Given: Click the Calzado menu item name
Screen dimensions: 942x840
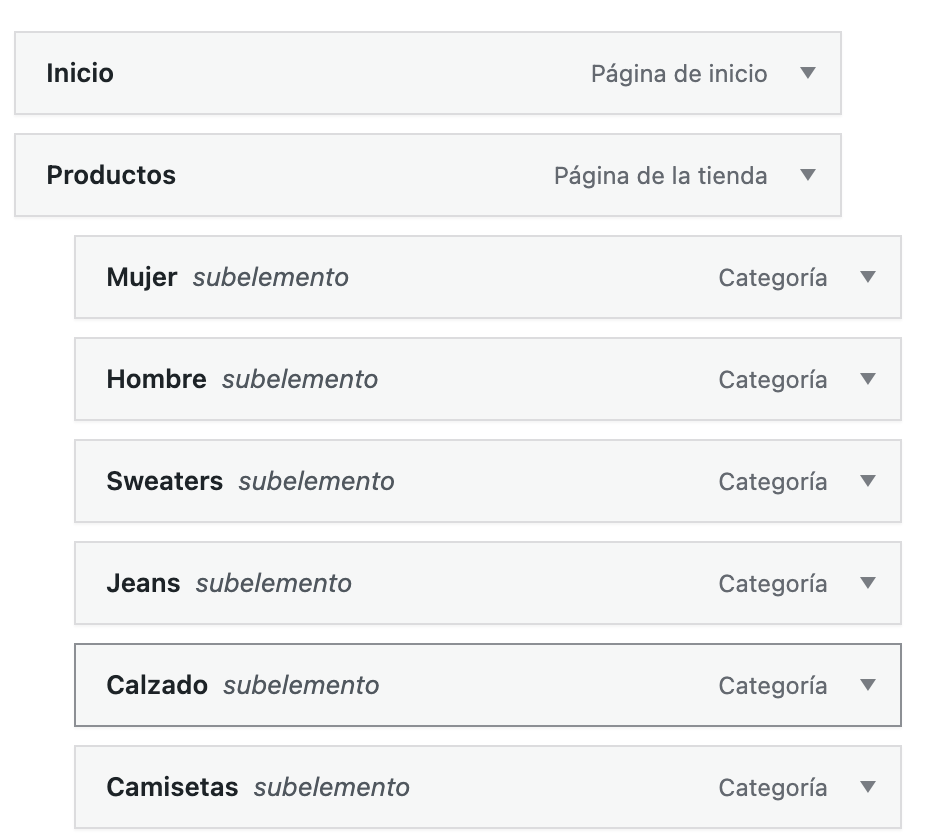Looking at the screenshot, I should pyautogui.click(x=157, y=685).
